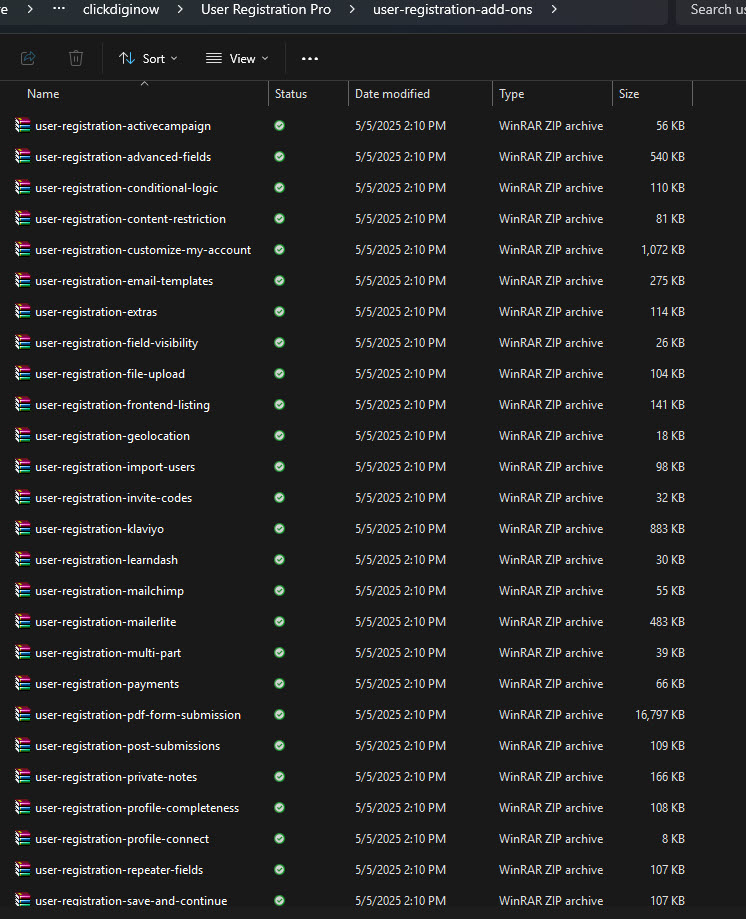The image size is (746, 919).
Task: Click the user-registration-geolocation archive icon
Action: point(23,435)
